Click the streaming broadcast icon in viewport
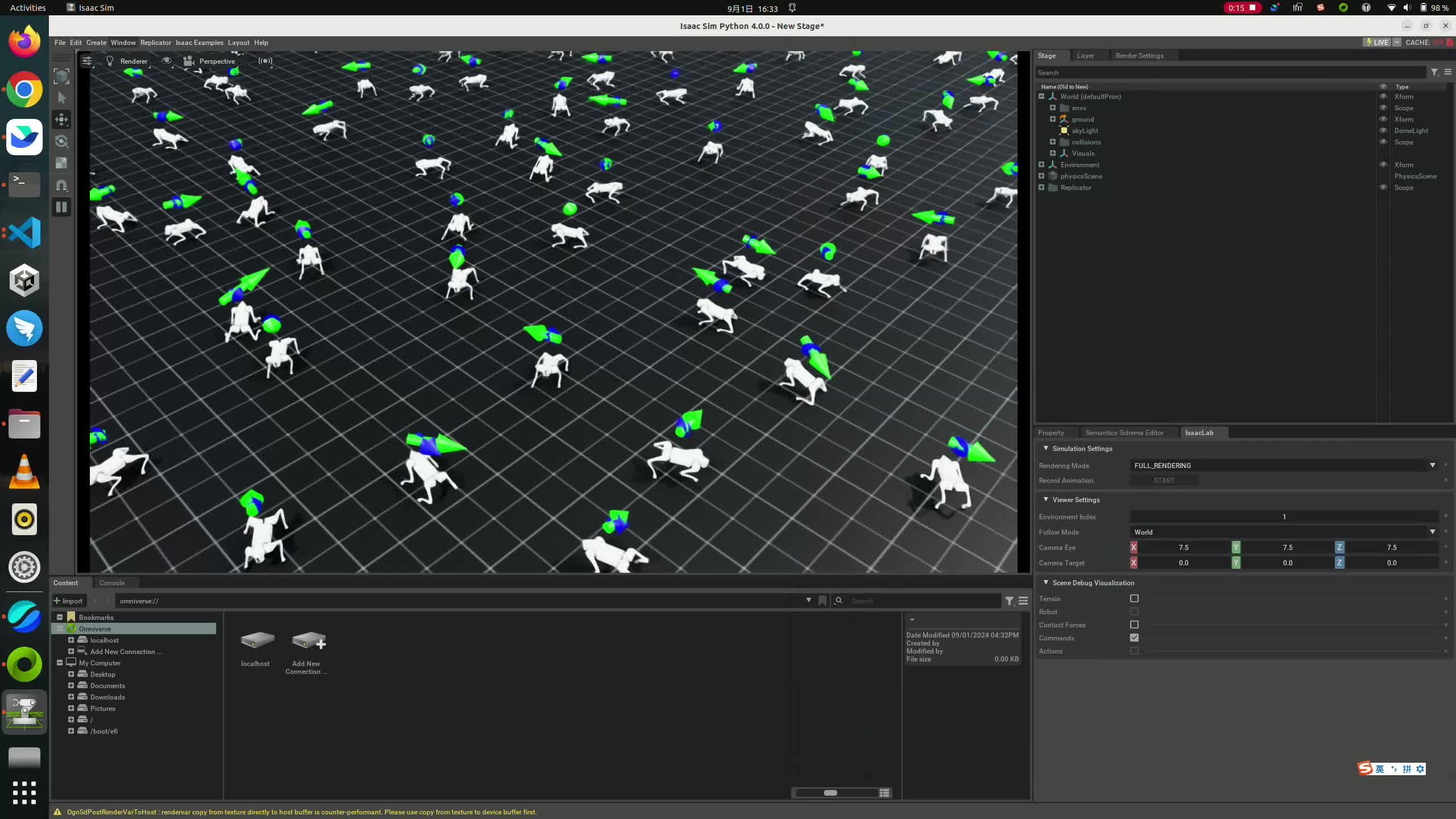This screenshot has height=819, width=1456. coord(265,61)
